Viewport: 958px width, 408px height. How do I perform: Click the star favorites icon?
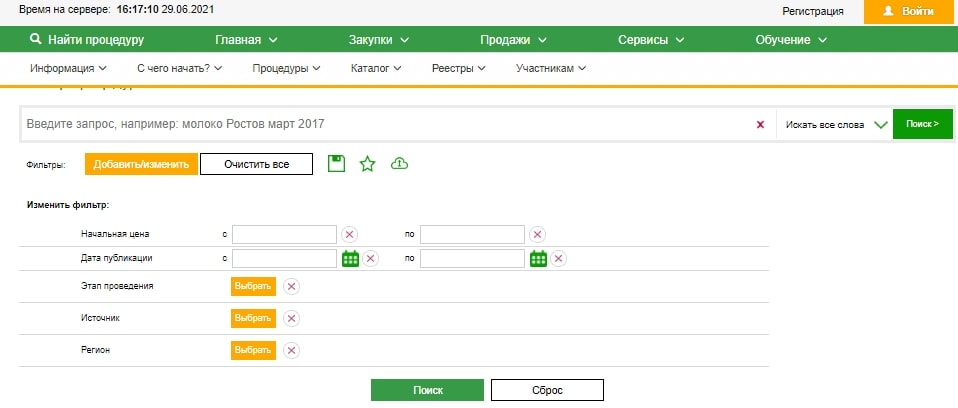click(367, 164)
